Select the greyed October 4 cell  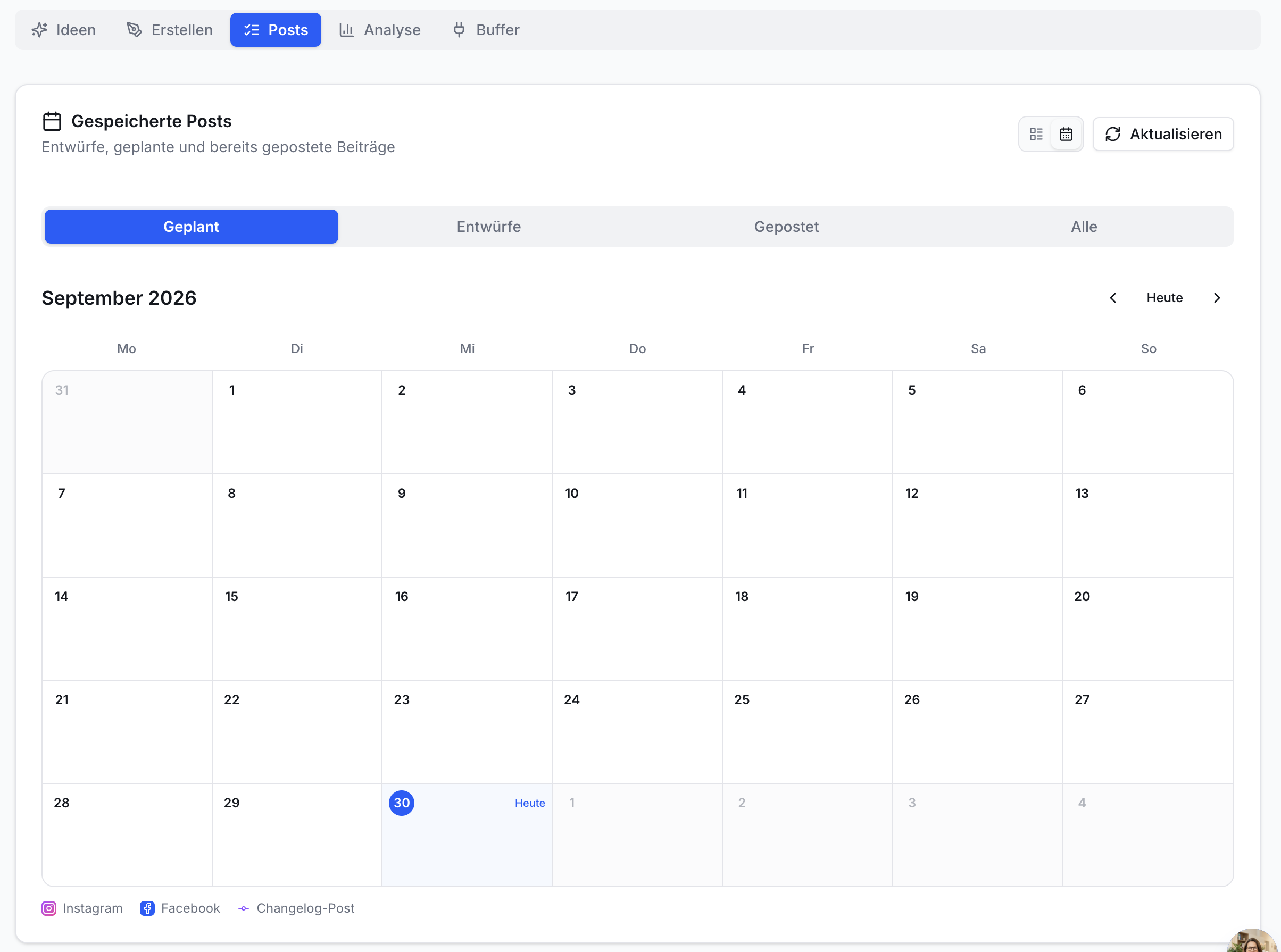point(1147,834)
